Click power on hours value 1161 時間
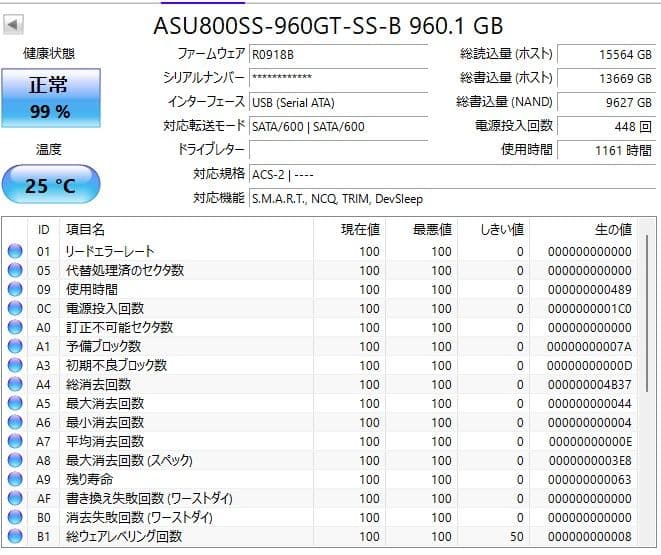661x555 pixels. point(606,150)
